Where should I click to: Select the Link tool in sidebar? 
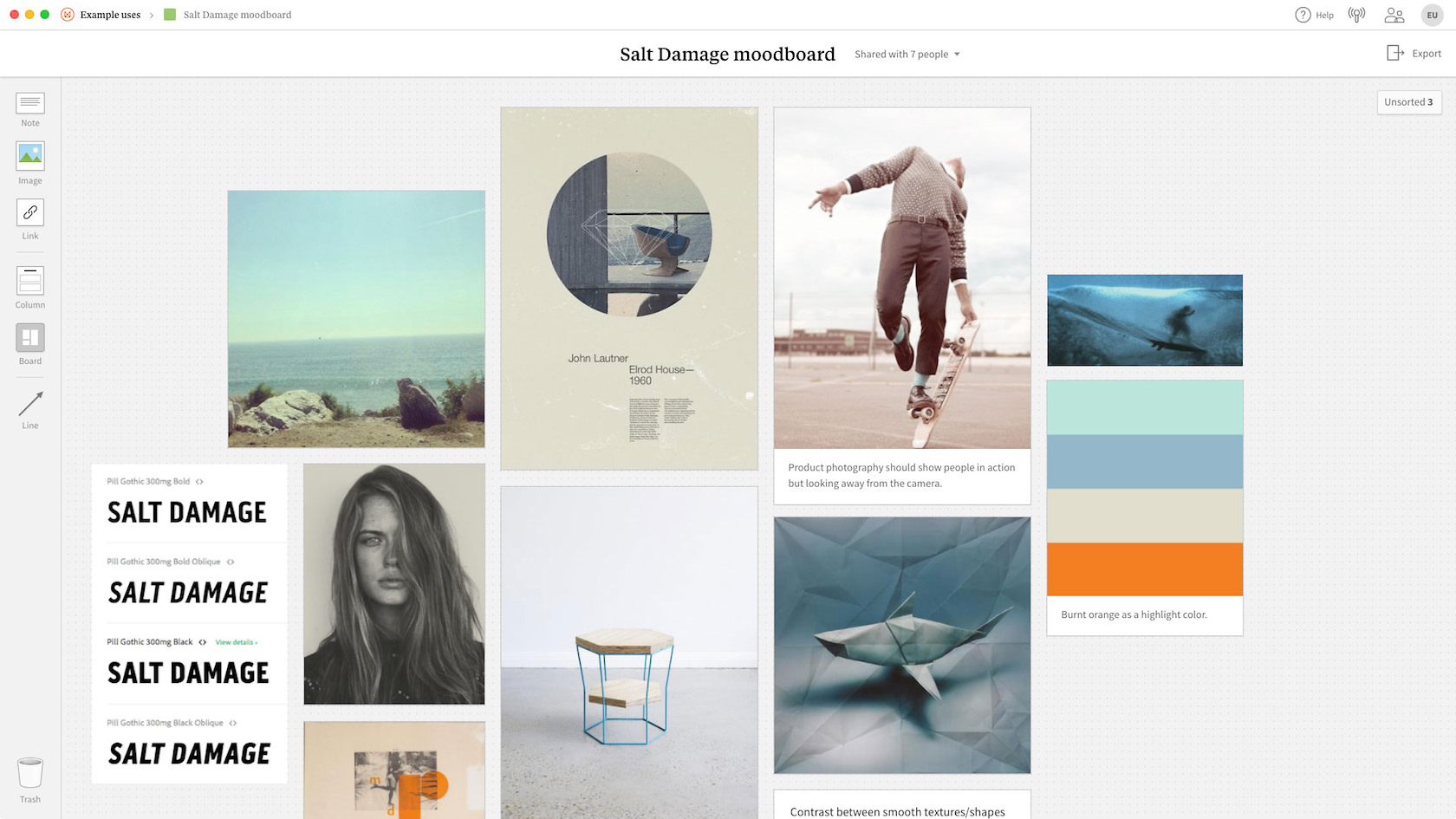30,213
